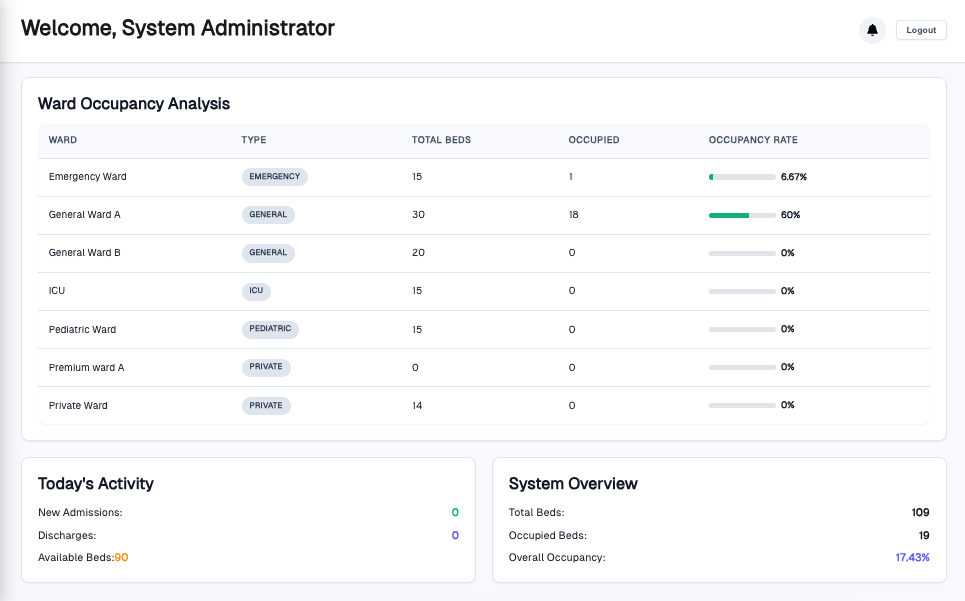Click the EMERGENCY type badge
The image size is (965, 601).
(x=275, y=176)
